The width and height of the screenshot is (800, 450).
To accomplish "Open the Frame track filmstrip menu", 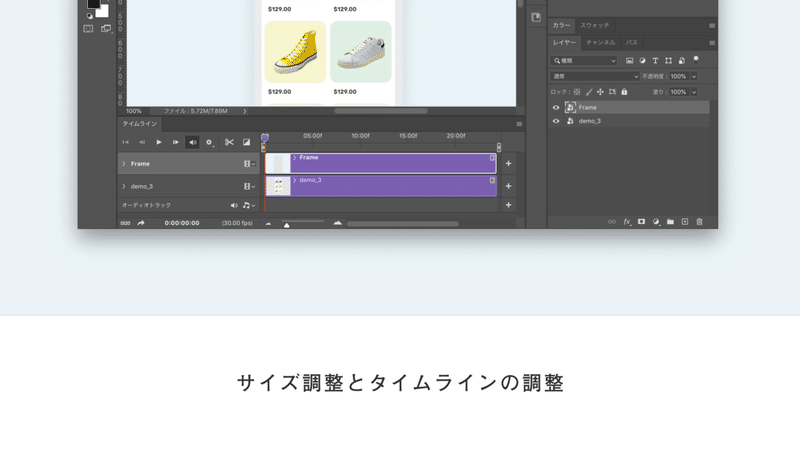I will (x=249, y=164).
